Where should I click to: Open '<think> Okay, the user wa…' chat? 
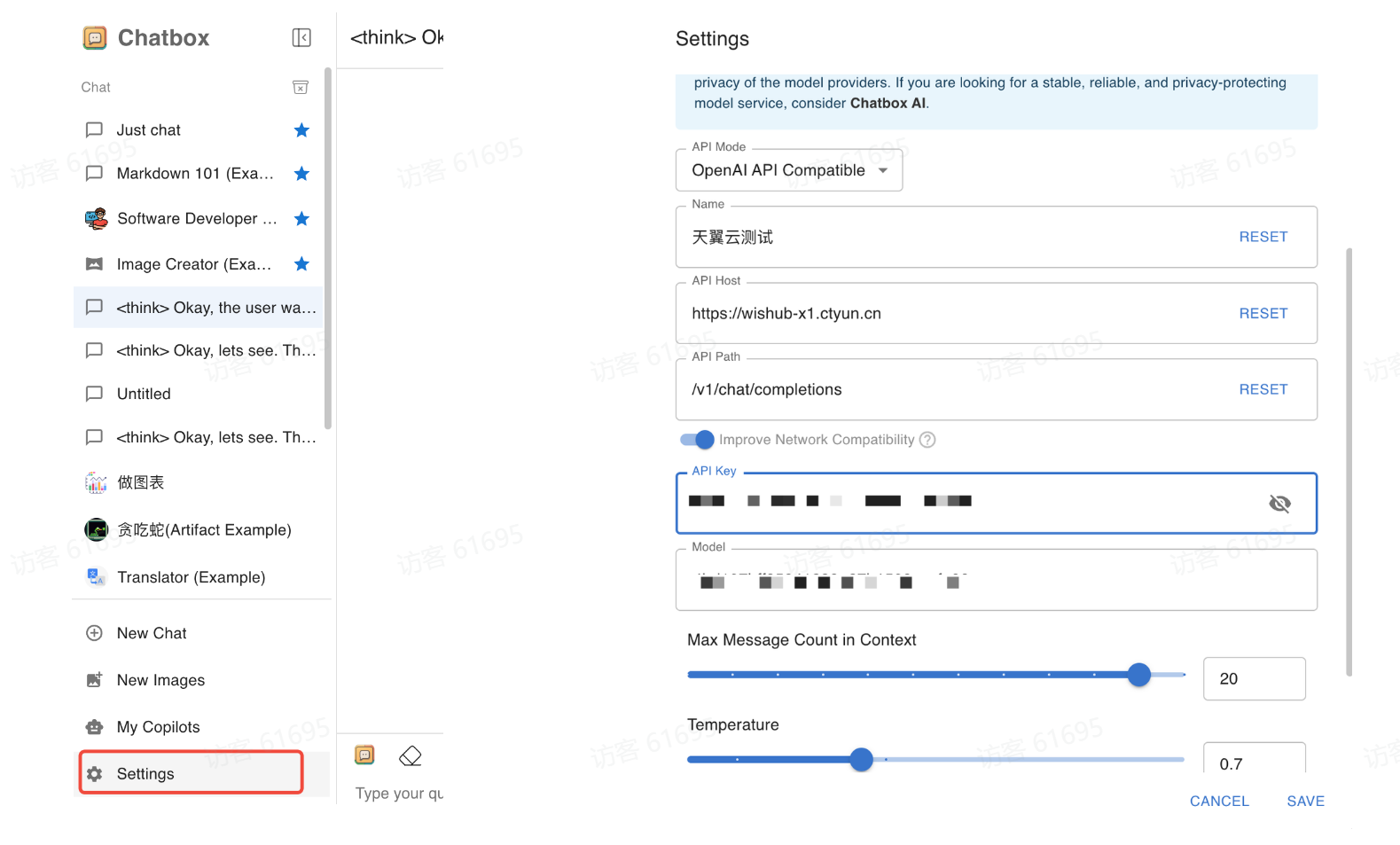[x=198, y=308]
